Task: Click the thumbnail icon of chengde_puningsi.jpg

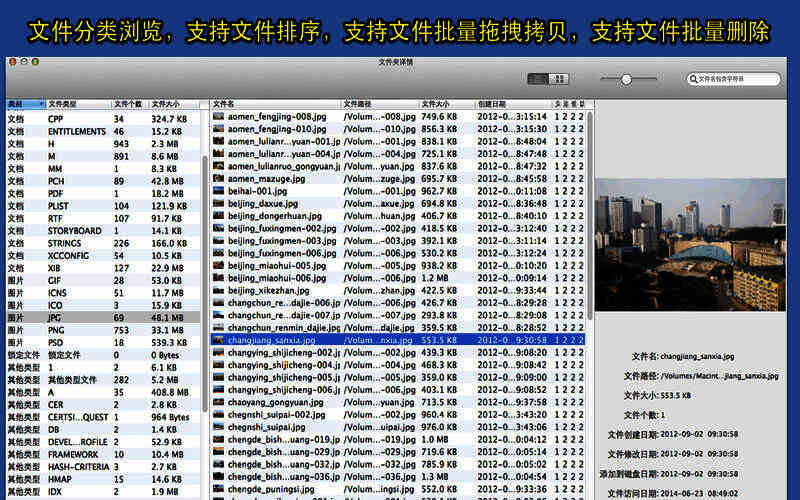Action: [x=219, y=489]
